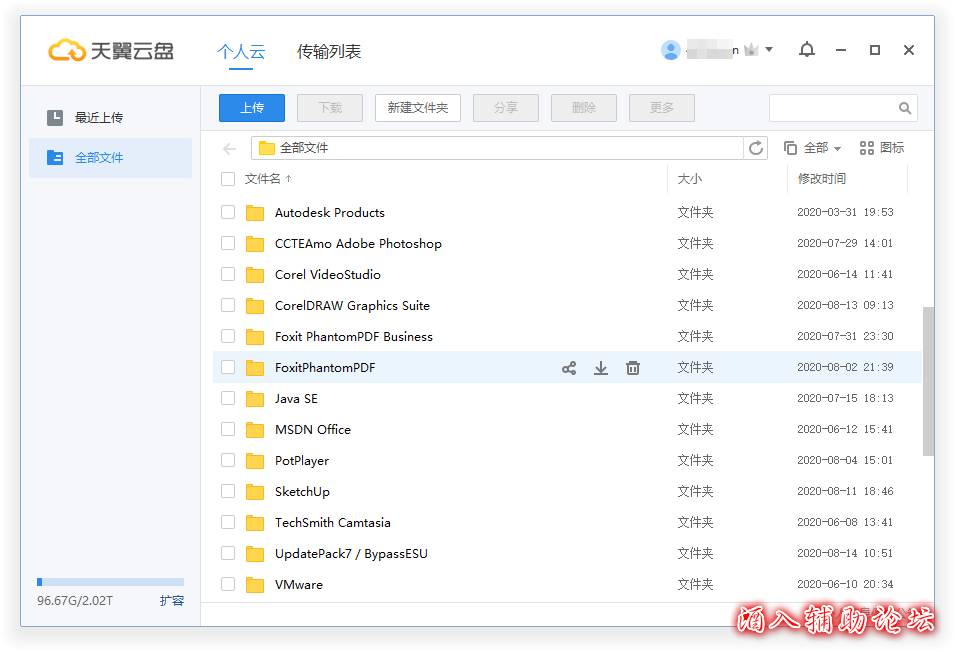Click the CorelDRAW Graphics Suite folder icon
955x652 pixels.
[255, 306]
